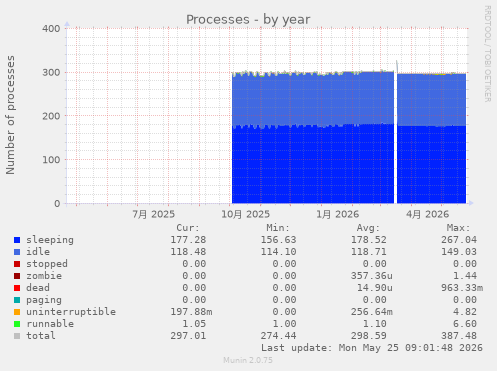Image resolution: width=497 pixels, height=371 pixels.
Task: Click the idle current value 118.48
Action: coord(188,252)
